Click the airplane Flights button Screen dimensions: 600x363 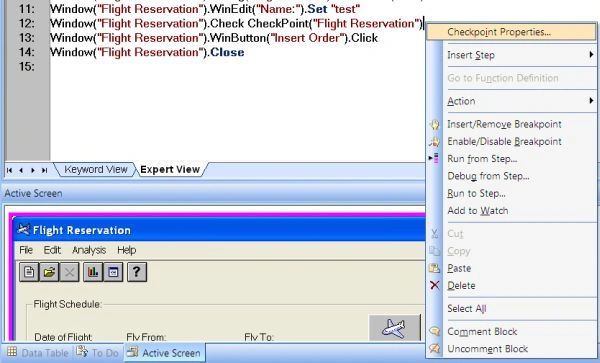pyautogui.click(x=395, y=328)
